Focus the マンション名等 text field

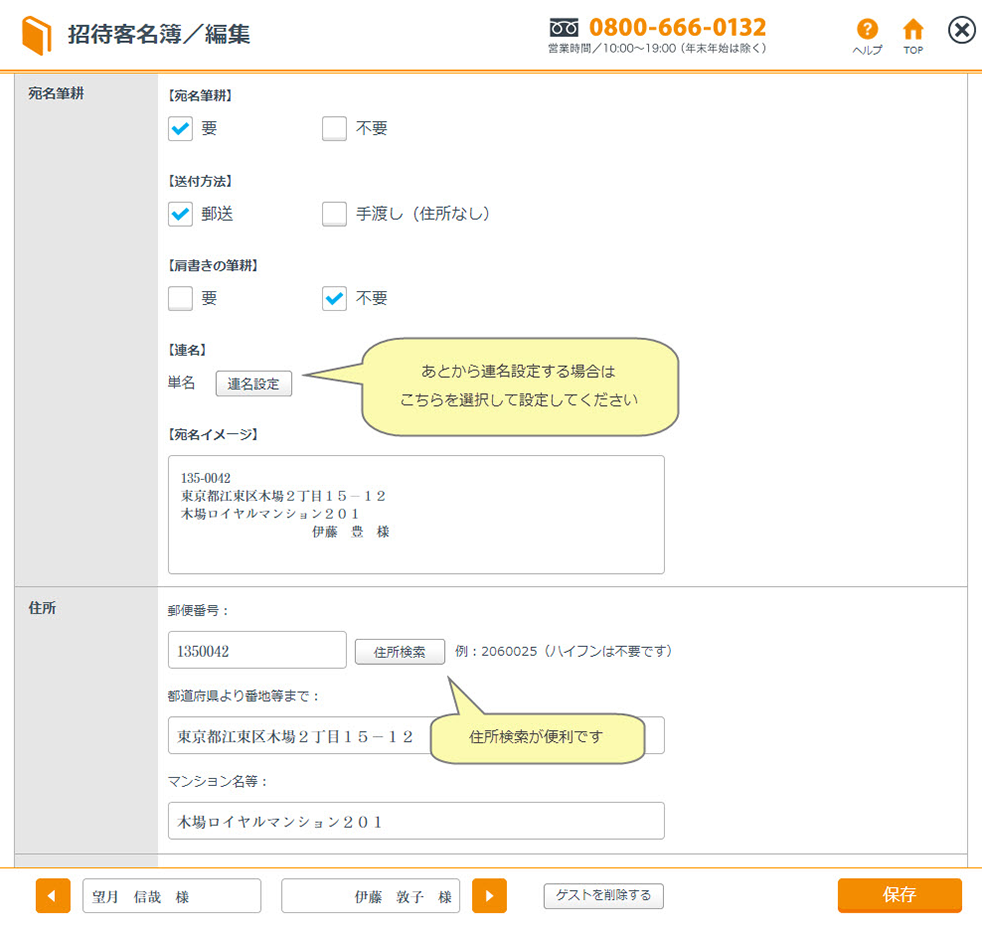416,821
